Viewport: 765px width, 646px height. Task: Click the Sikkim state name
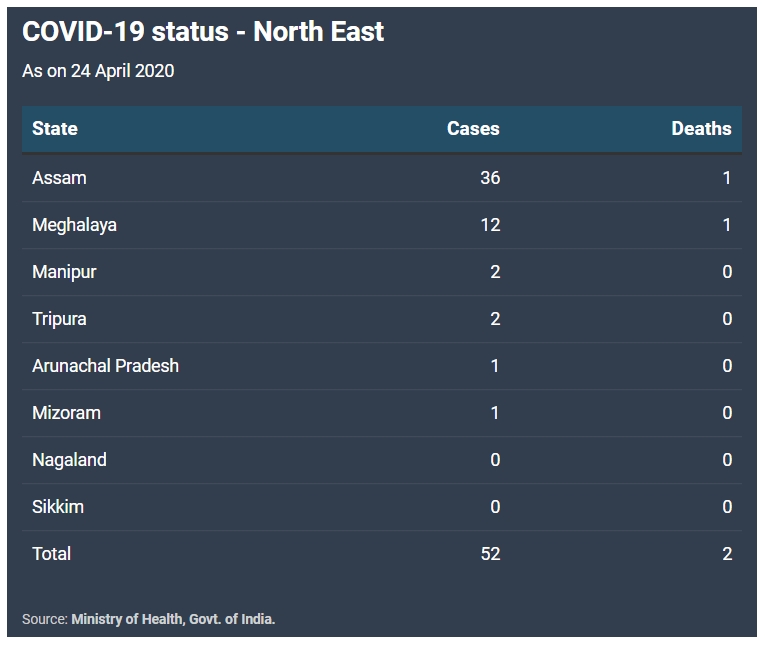tap(58, 507)
